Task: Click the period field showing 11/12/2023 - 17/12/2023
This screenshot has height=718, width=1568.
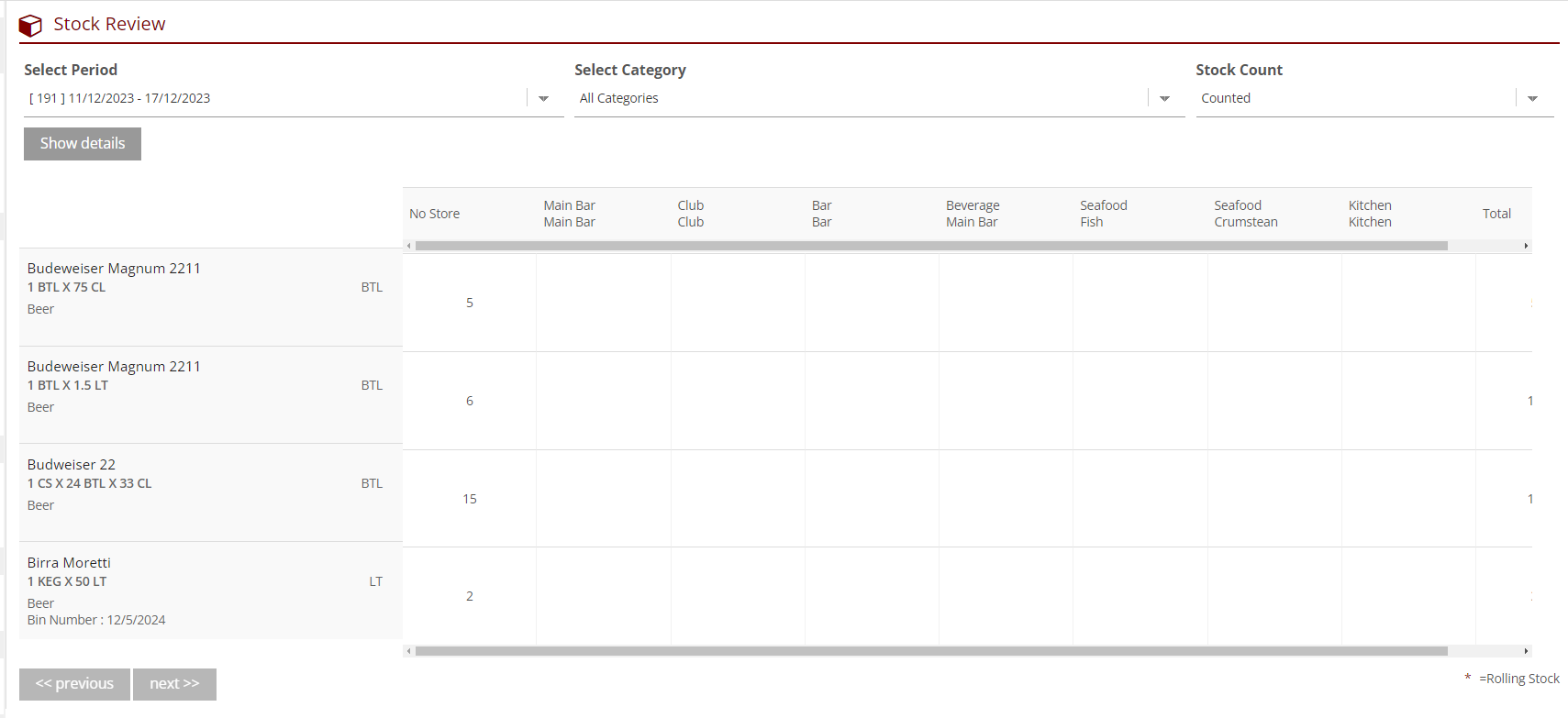Action: 275,98
